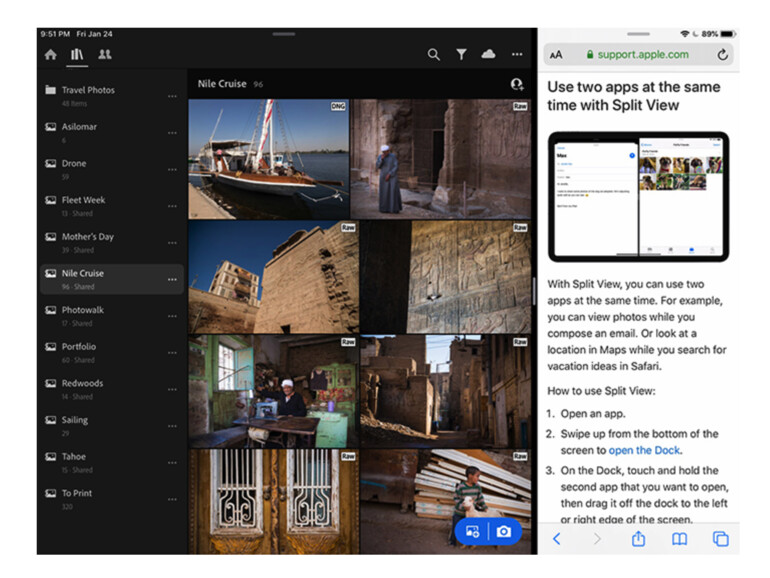
Task: Open options menu for Photowalk album
Action: tap(172, 316)
